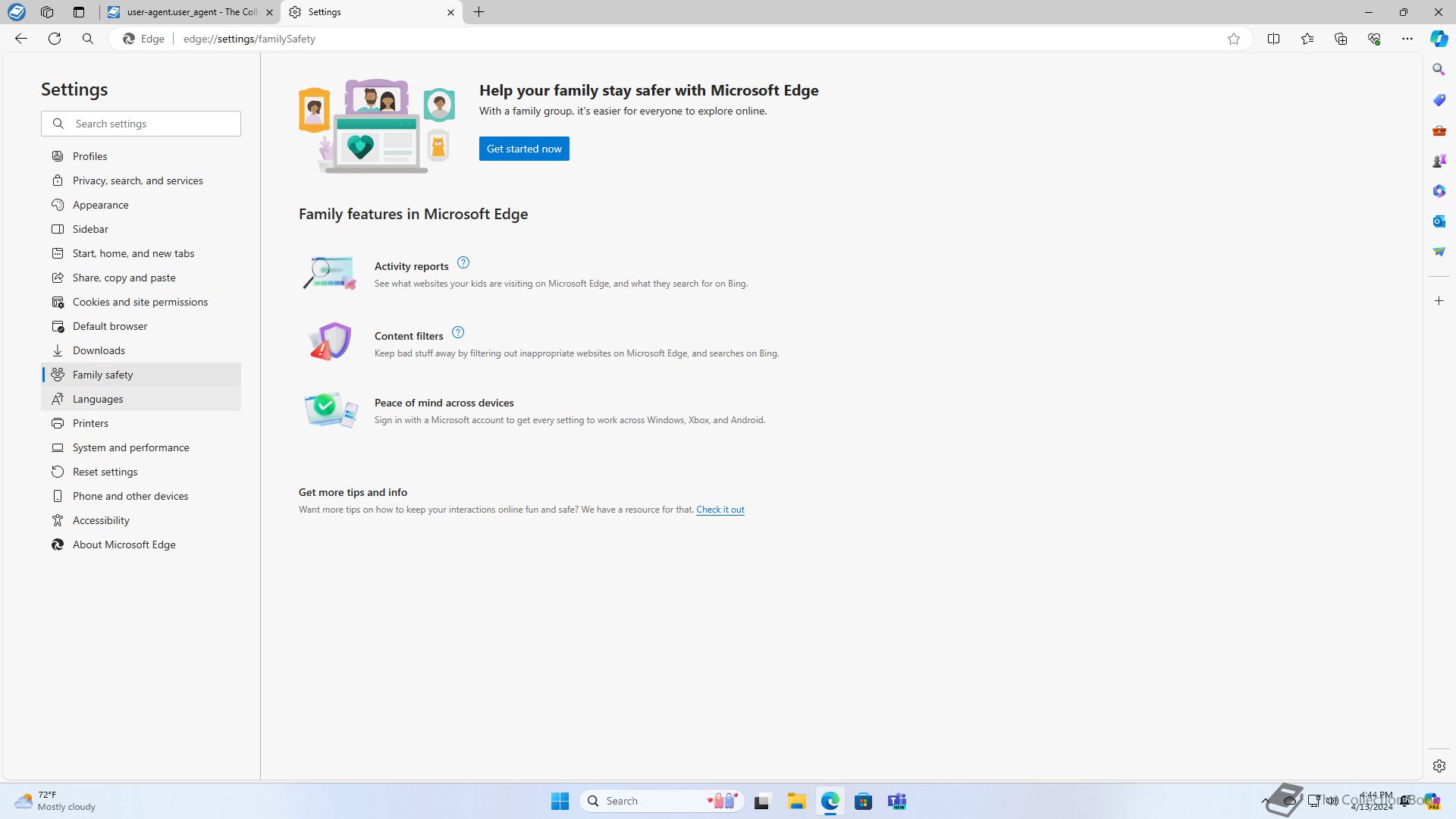Open the sidebar Drop paper-plane icon
This screenshot has width=1456, height=819.
click(x=1439, y=252)
